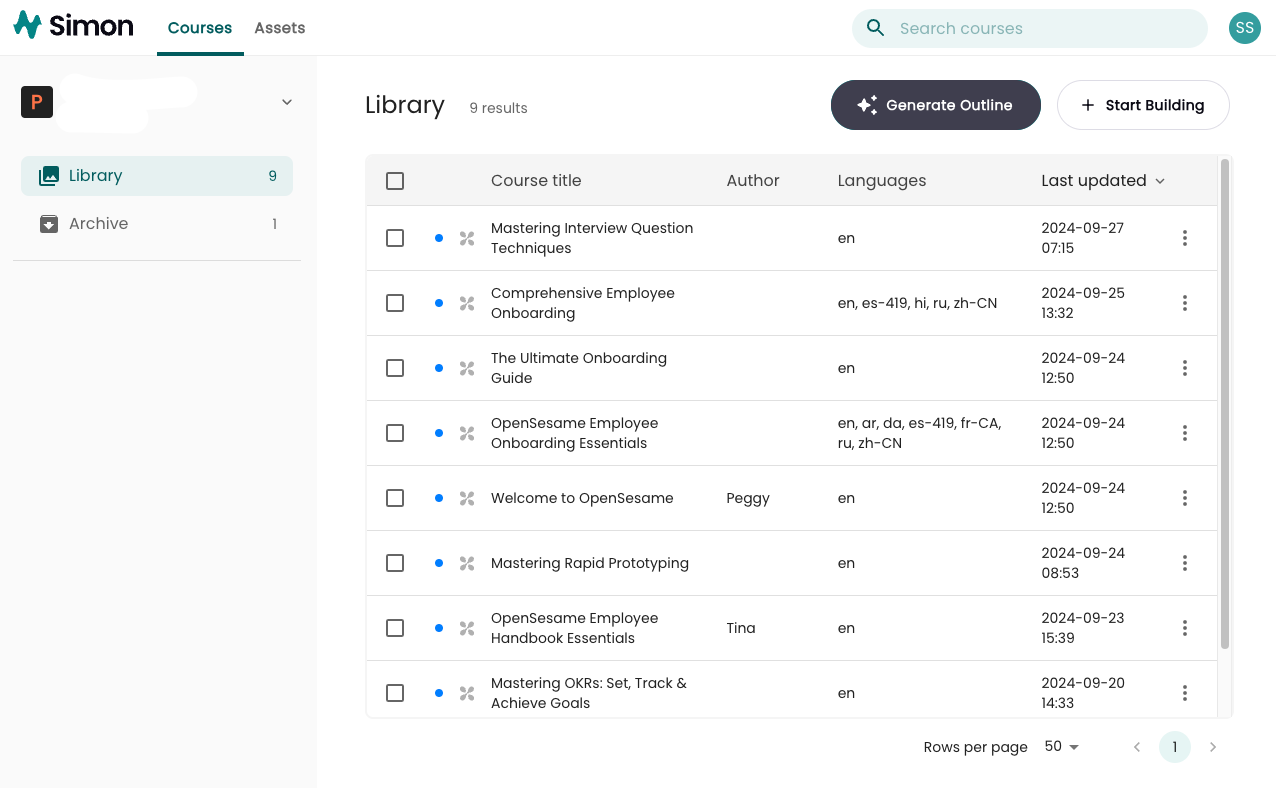This screenshot has width=1276, height=788.
Task: Open the kebab menu for Mastering Interview Question Techniques
Action: [1184, 238]
